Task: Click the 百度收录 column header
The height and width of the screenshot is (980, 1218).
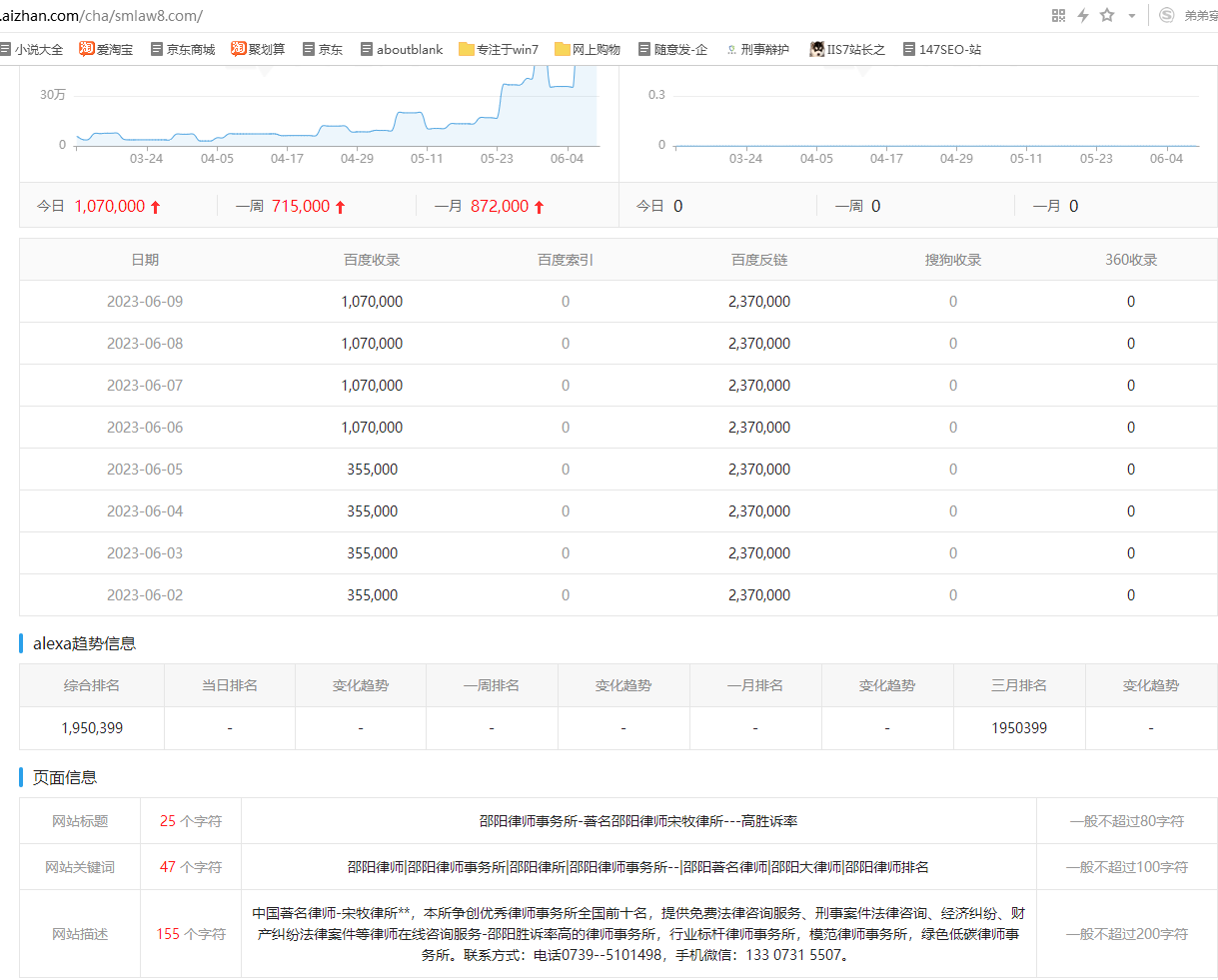Action: click(x=372, y=260)
